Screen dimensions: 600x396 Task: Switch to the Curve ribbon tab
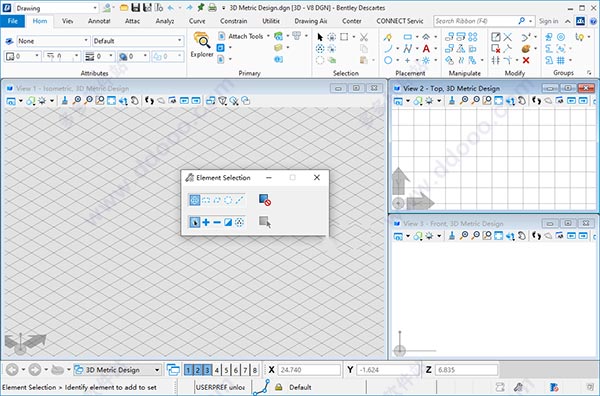pyautogui.click(x=197, y=21)
